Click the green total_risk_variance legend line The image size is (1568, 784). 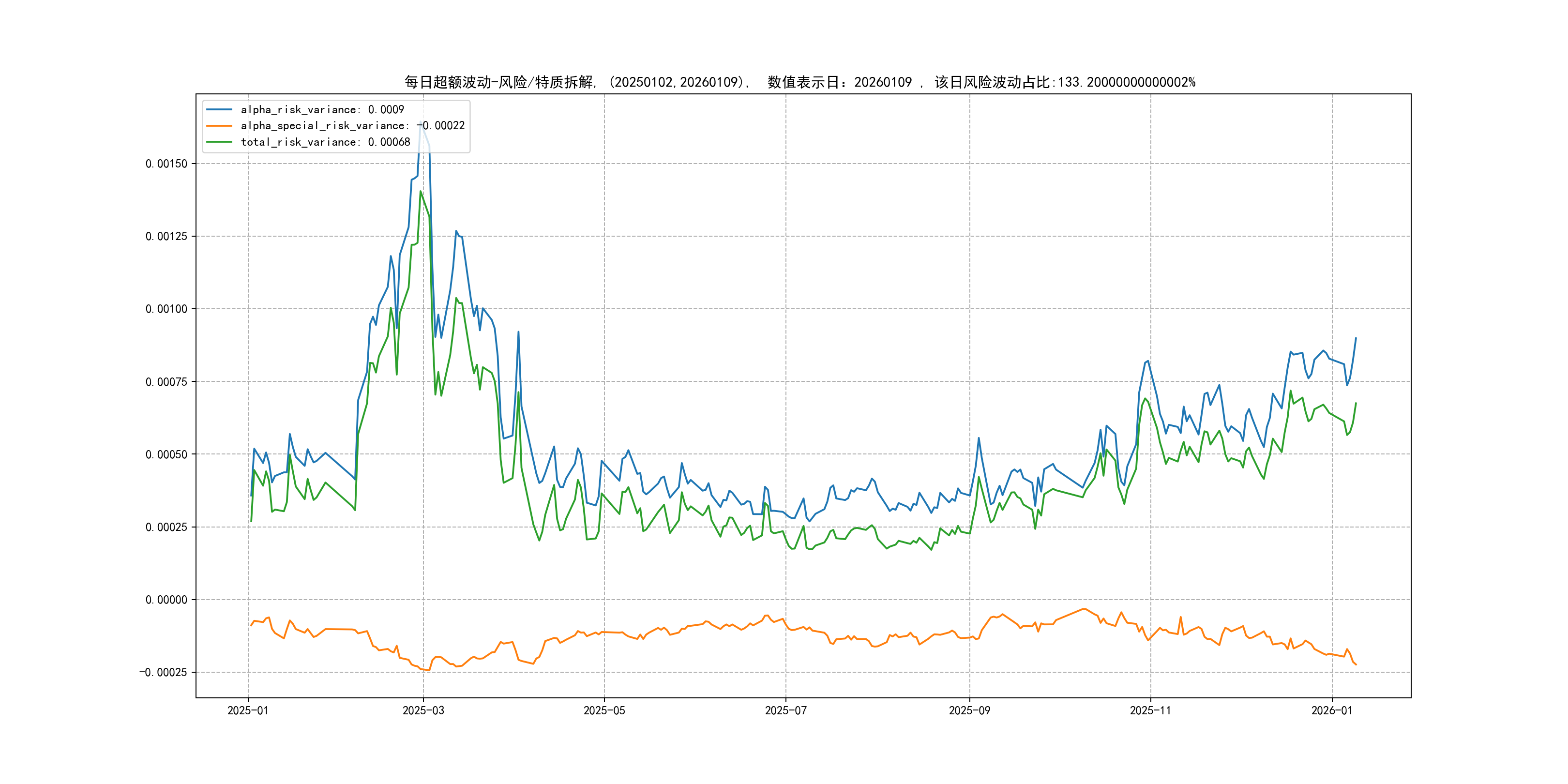point(219,142)
